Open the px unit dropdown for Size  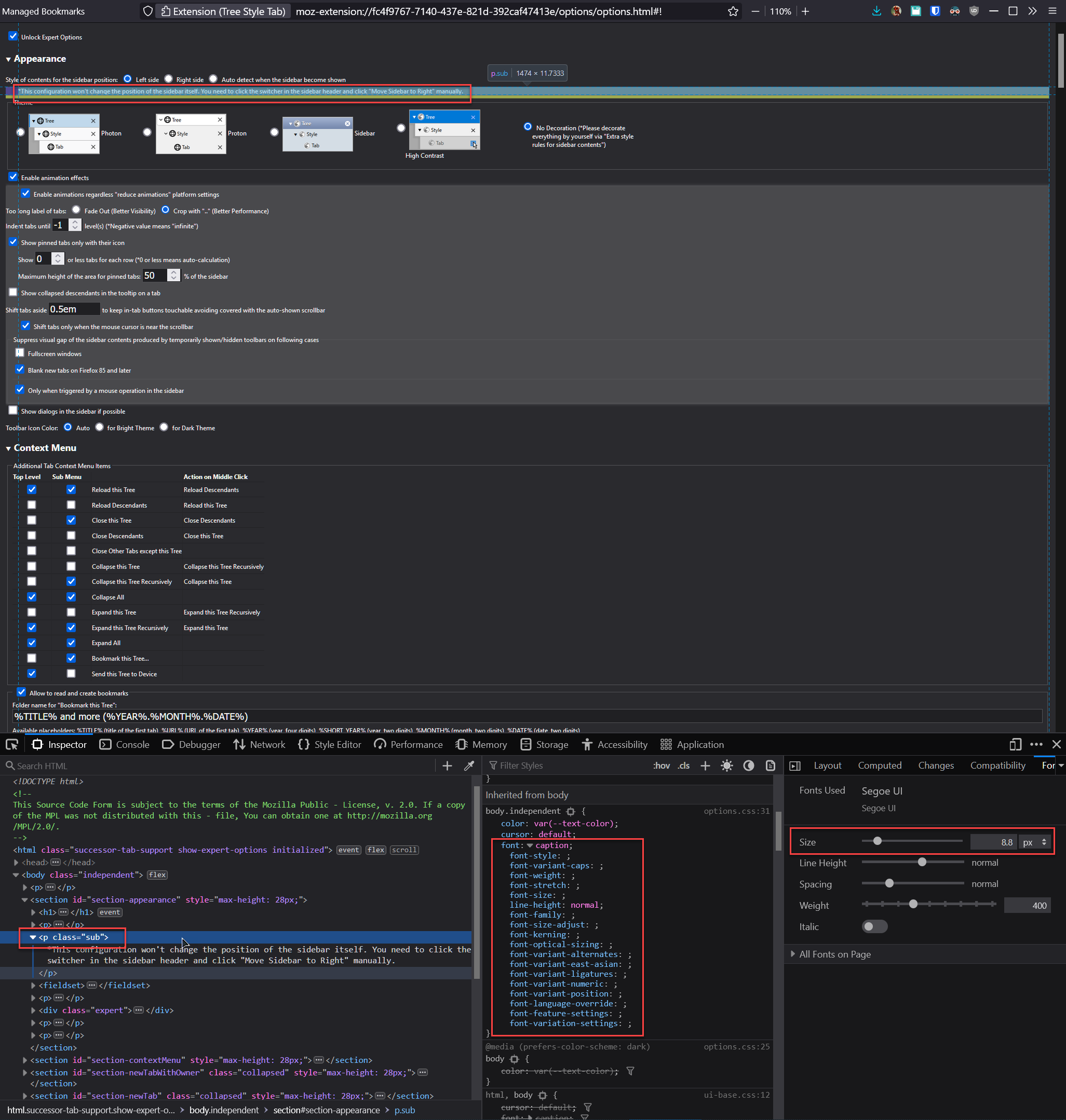tap(1034, 842)
